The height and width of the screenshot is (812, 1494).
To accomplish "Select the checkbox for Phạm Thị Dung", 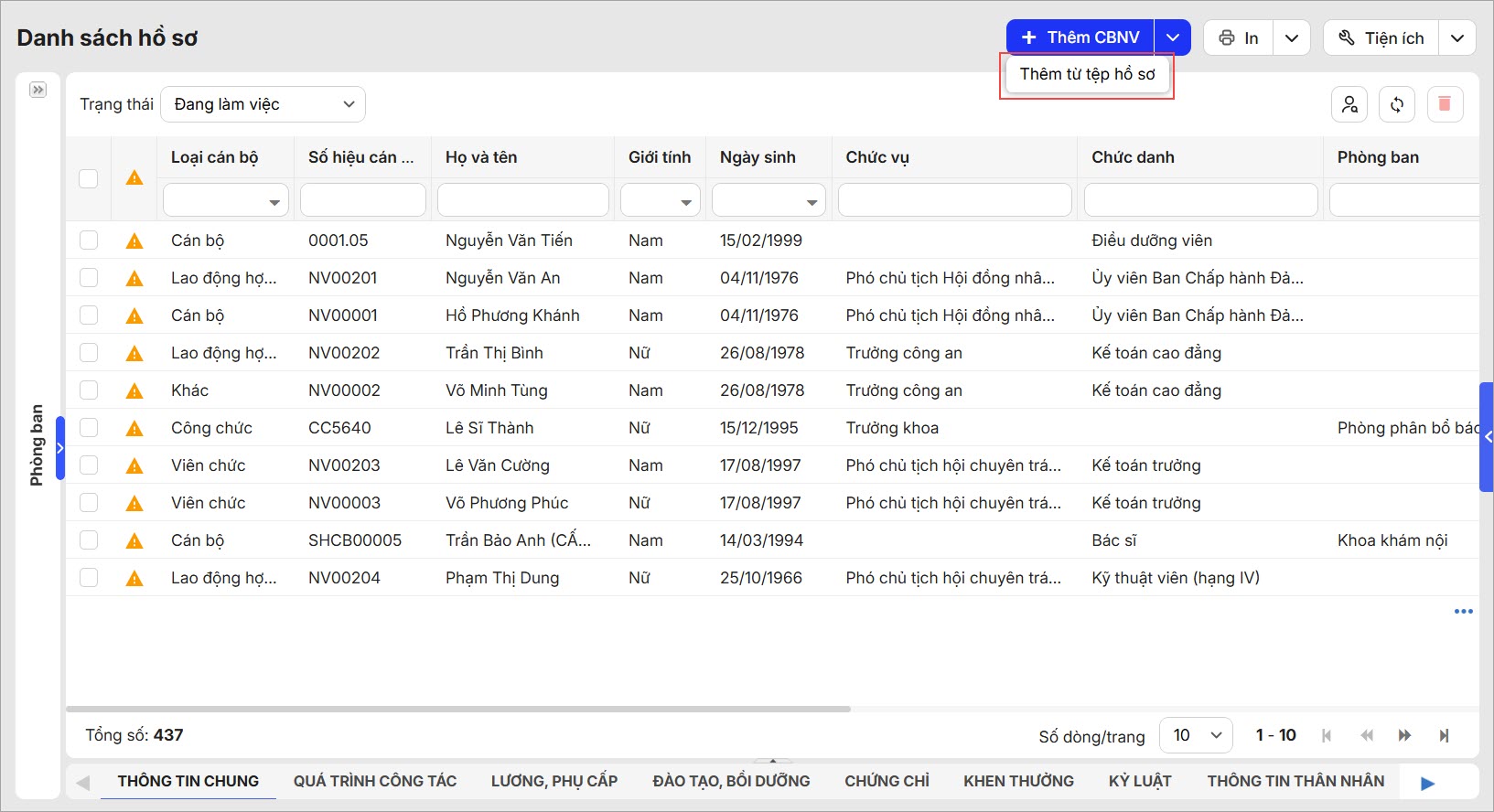I will pos(89,578).
